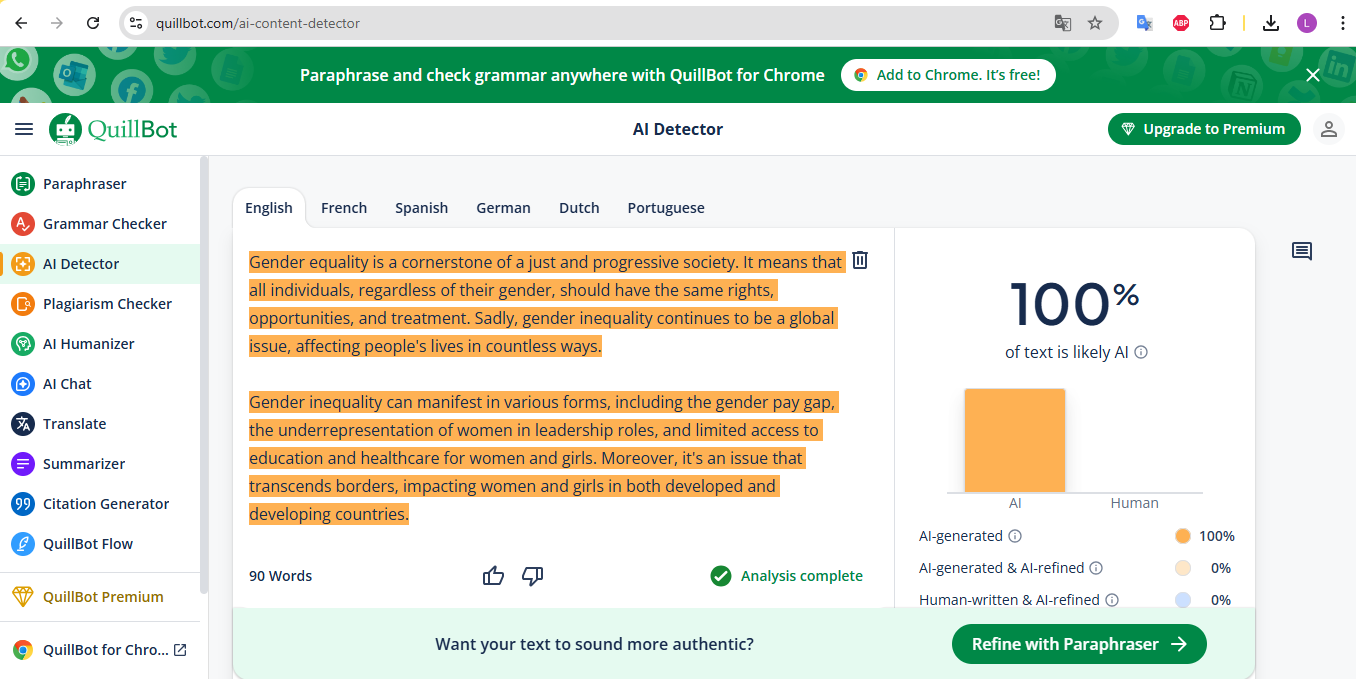Show info for AI-generated & AI-refined
1356x679 pixels.
tap(1096, 568)
